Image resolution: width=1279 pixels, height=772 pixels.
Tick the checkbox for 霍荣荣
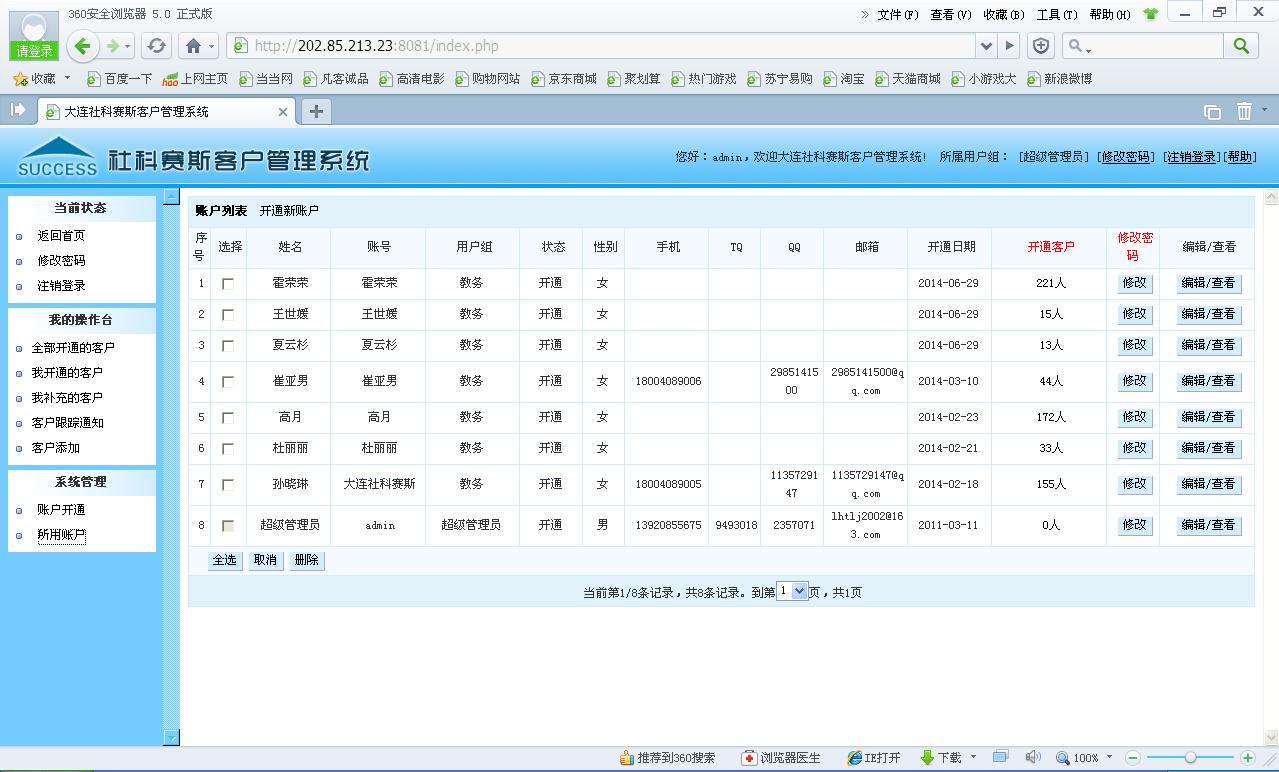pos(228,284)
